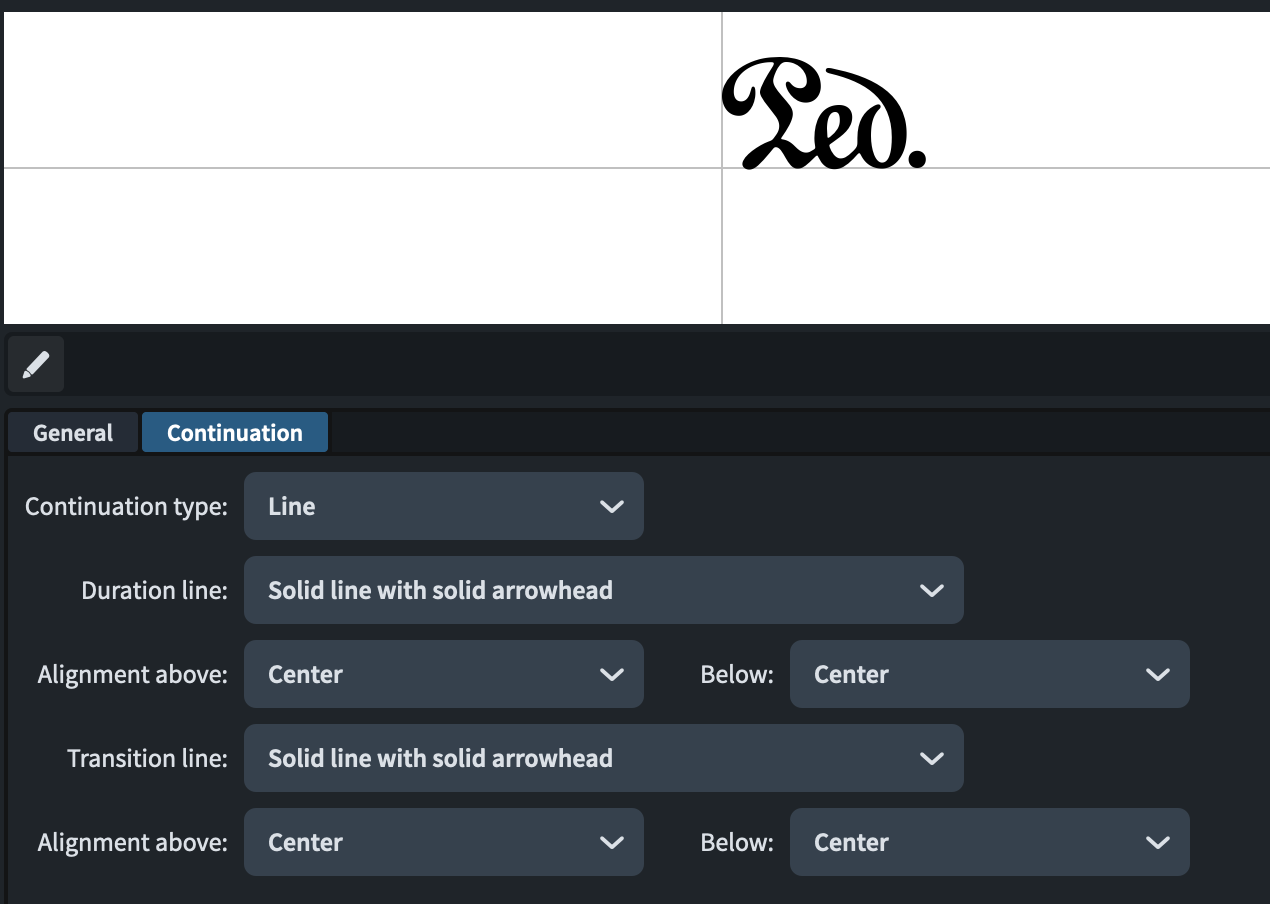Click empty preview area left of the glyph
Viewport: 1270px width, 904px height.
coord(350,90)
